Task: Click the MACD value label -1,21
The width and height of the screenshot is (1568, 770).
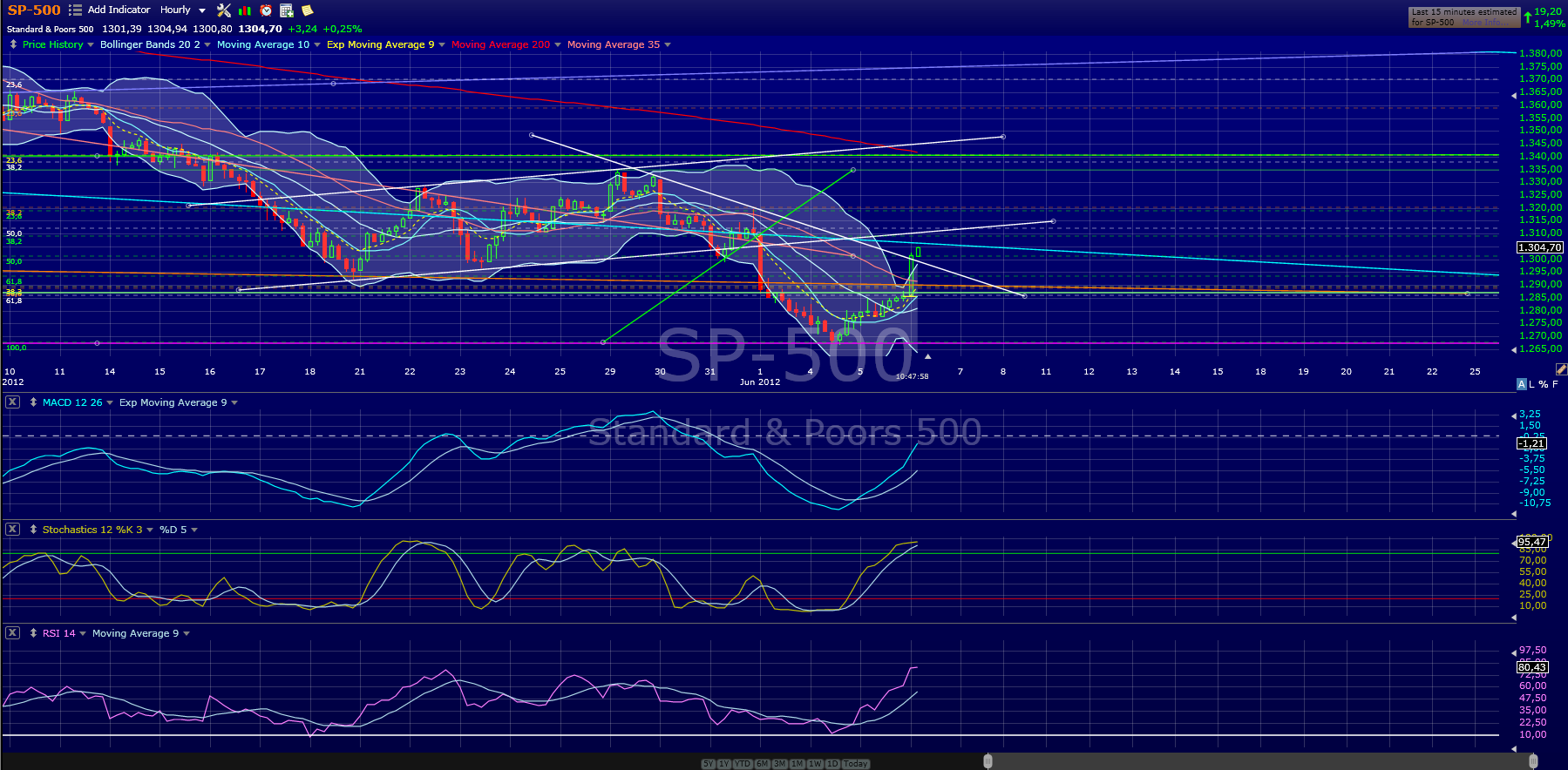Action: (1532, 443)
